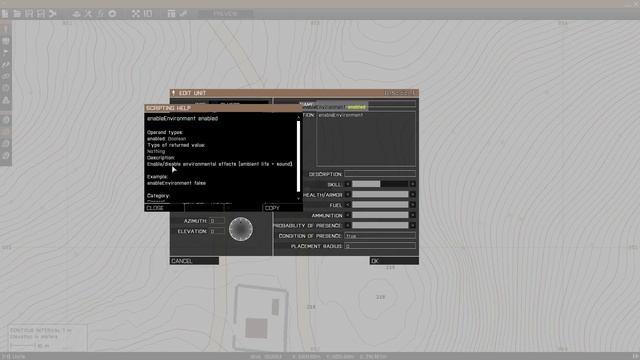Decrease Skill with left arrow

[x=348, y=184]
